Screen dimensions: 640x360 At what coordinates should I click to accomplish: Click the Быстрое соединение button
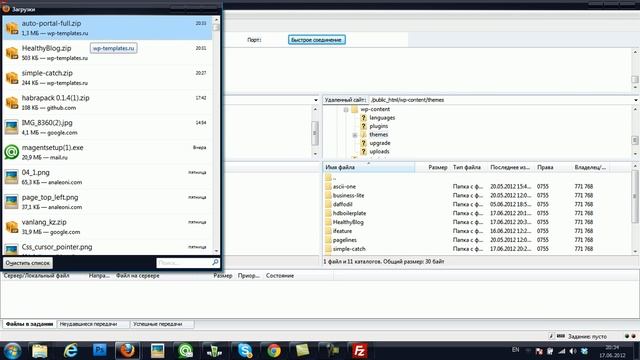(x=317, y=40)
